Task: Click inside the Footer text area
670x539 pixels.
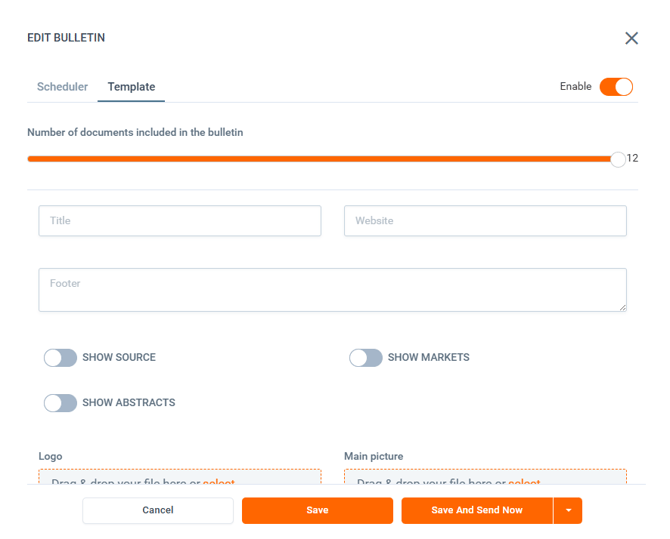Action: [x=332, y=290]
